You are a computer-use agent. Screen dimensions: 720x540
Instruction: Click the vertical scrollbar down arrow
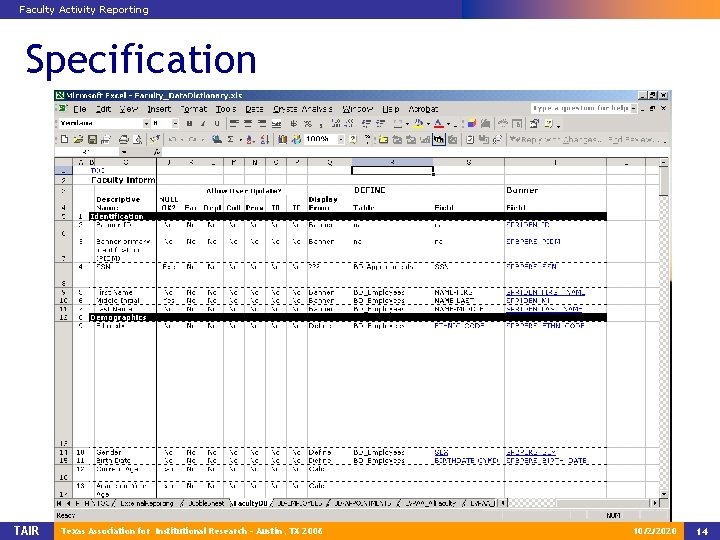(664, 494)
